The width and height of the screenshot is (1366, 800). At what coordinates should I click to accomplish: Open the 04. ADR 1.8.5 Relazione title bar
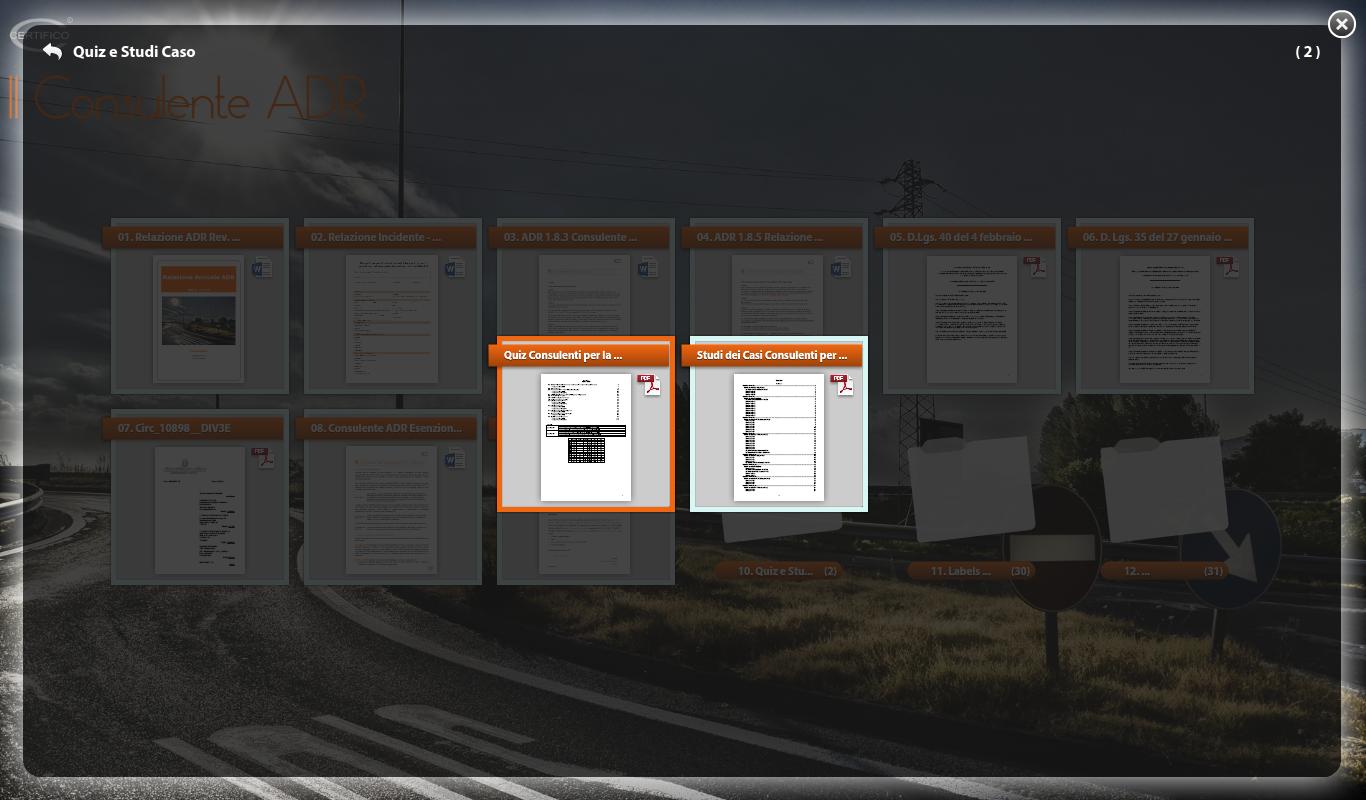[x=771, y=237]
